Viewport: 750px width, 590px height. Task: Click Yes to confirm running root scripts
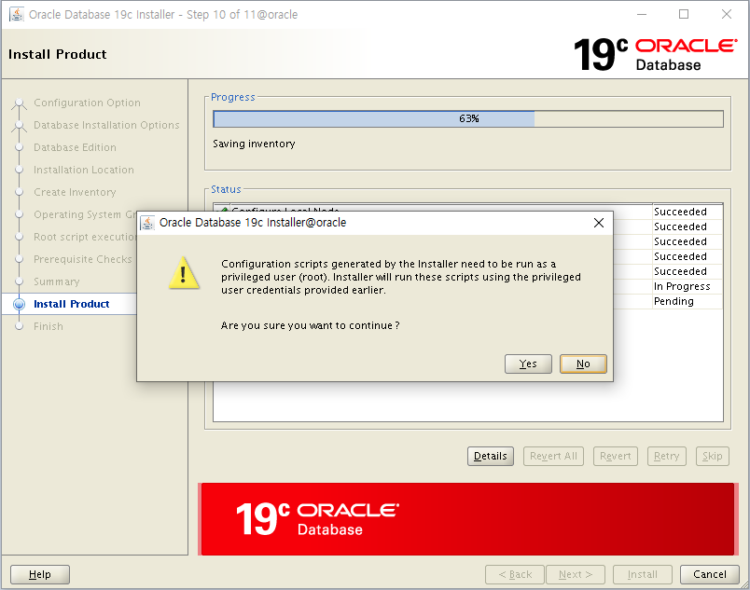coord(528,364)
